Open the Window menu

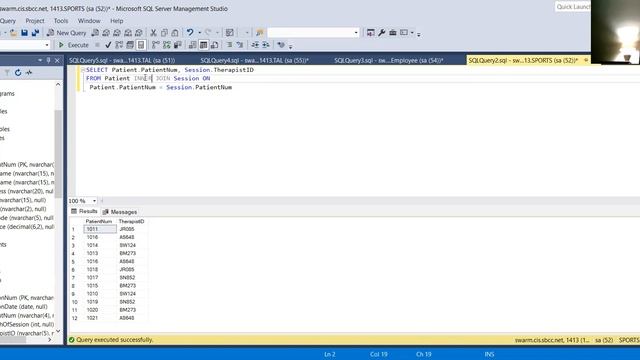coord(89,20)
